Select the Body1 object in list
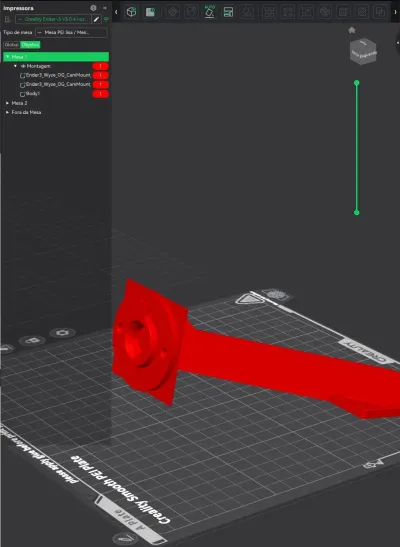 tap(33, 94)
